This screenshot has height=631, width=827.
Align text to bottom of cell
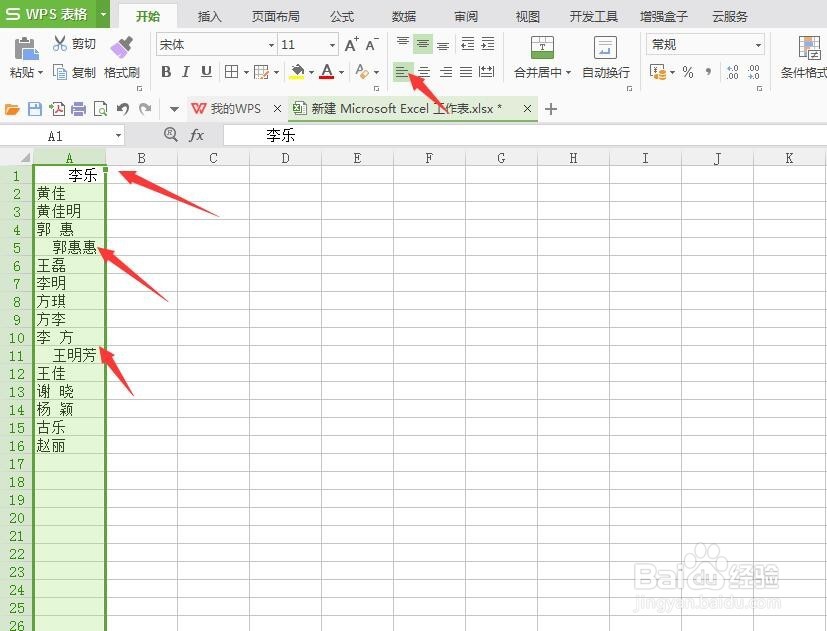pyautogui.click(x=443, y=44)
